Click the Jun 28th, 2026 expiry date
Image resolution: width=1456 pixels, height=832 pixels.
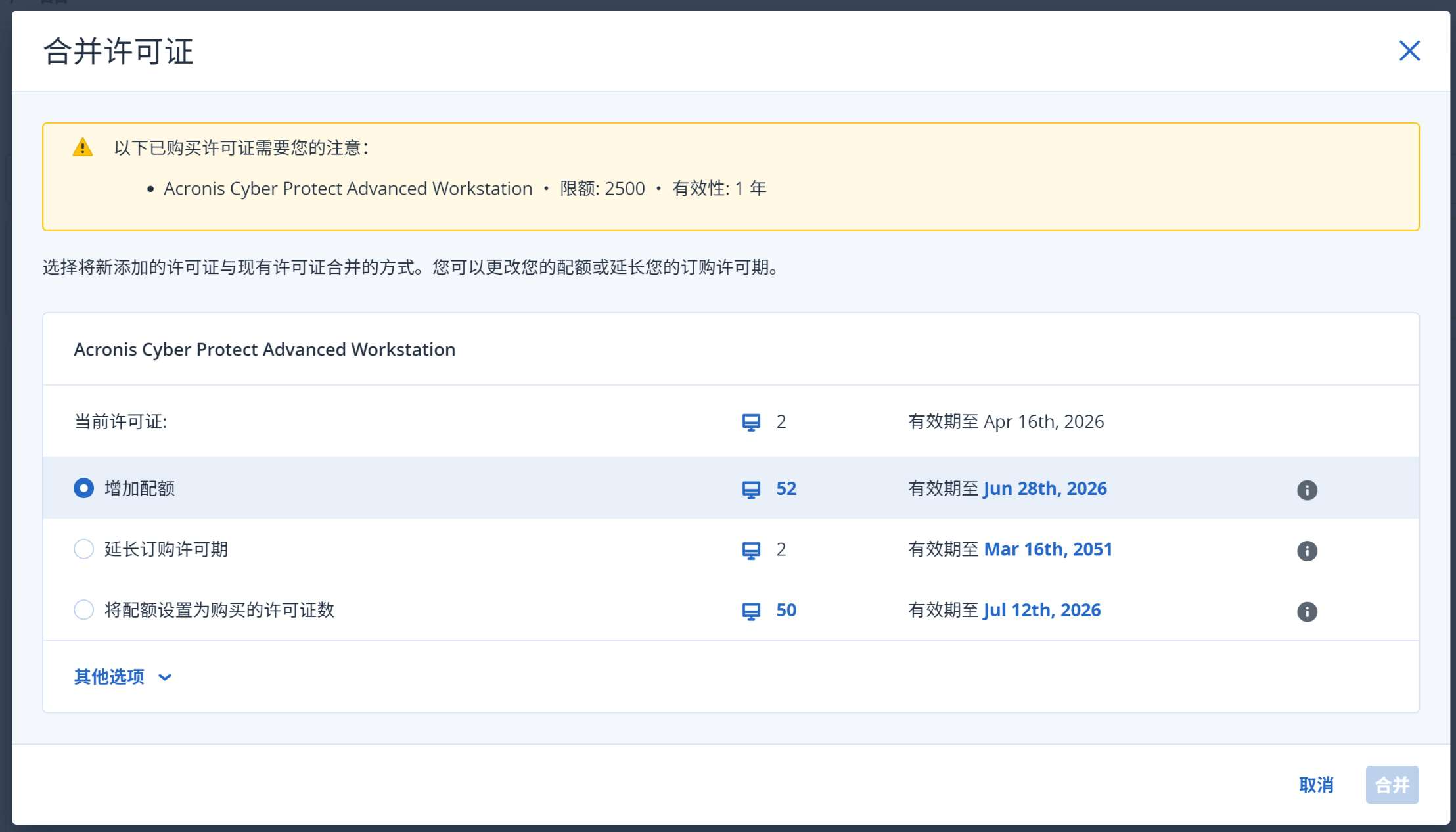(1045, 488)
